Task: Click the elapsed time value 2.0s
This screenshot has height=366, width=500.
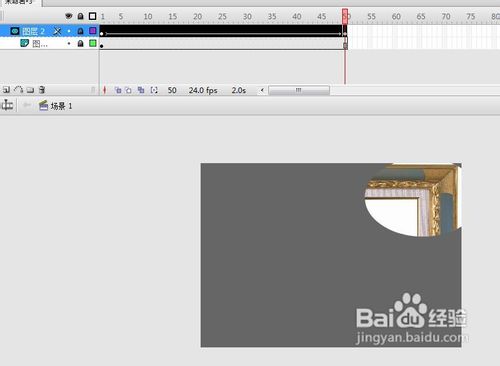Action: tap(239, 90)
